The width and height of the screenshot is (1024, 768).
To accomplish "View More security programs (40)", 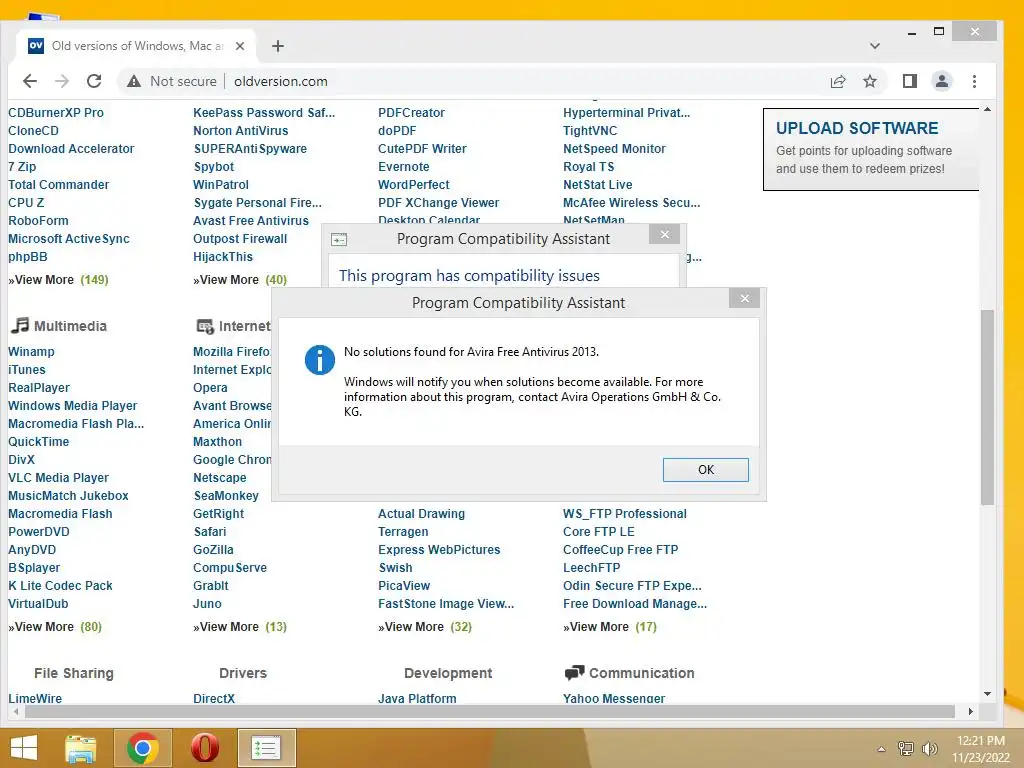I will [x=240, y=280].
